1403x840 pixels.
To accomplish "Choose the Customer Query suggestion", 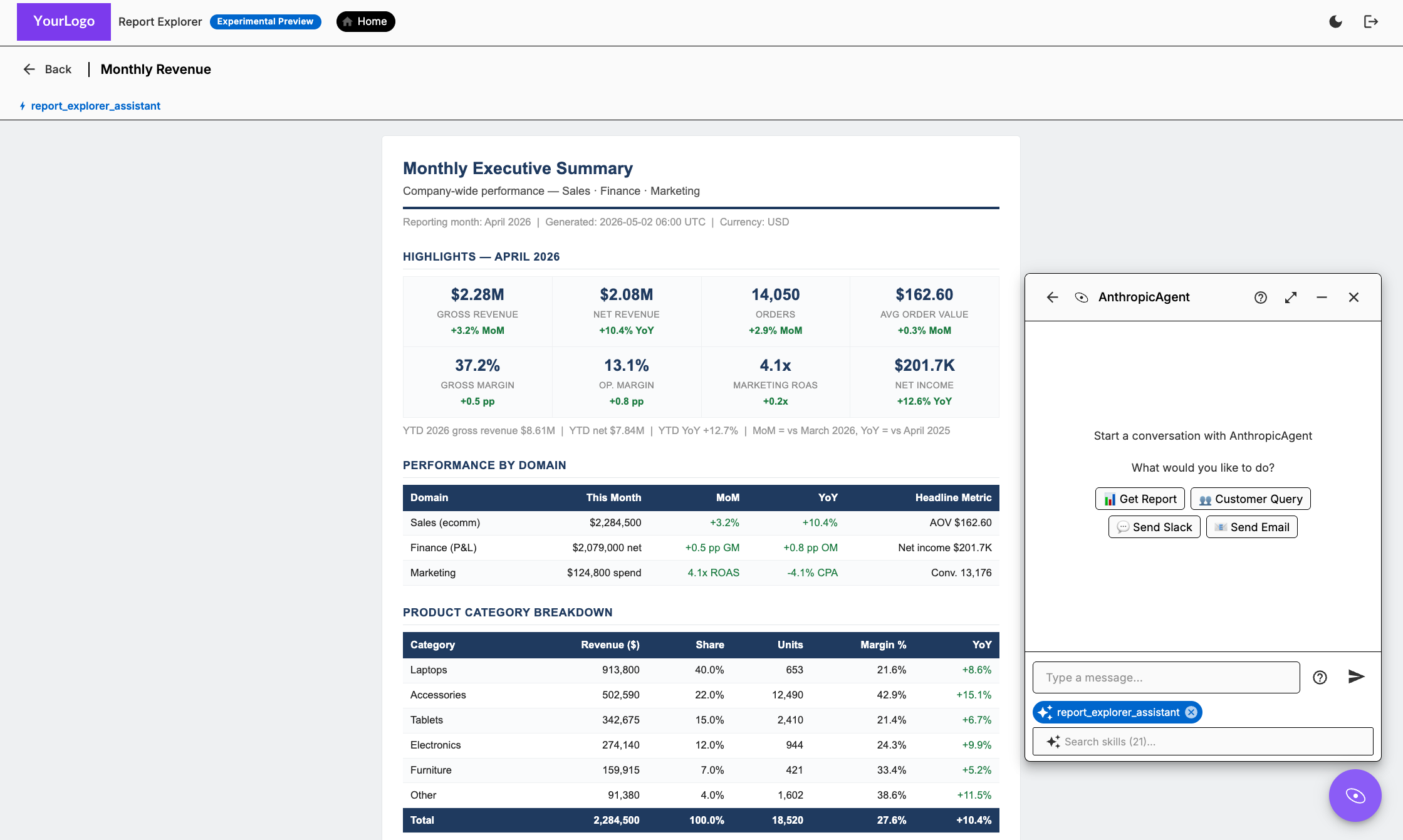I will click(1251, 499).
